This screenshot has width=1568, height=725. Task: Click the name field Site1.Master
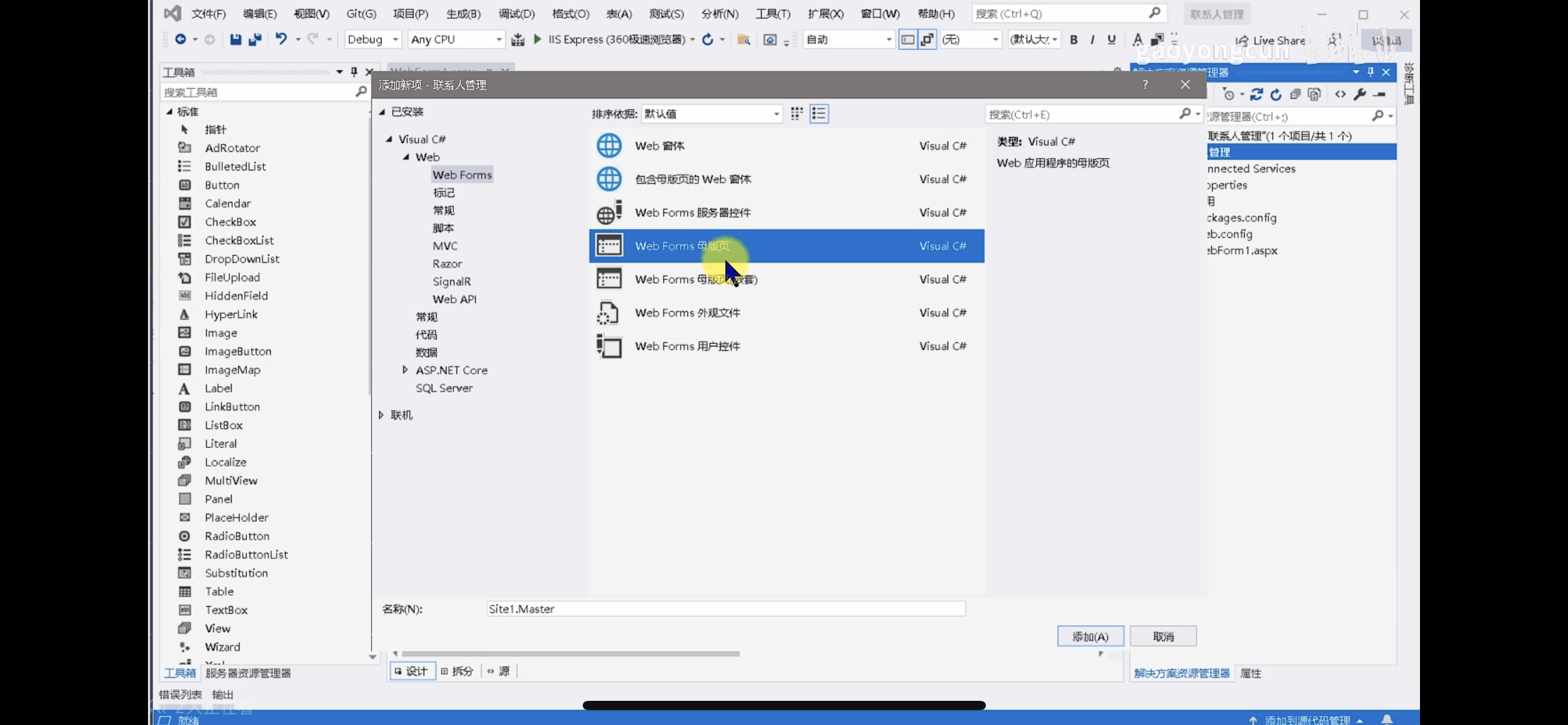[725, 609]
